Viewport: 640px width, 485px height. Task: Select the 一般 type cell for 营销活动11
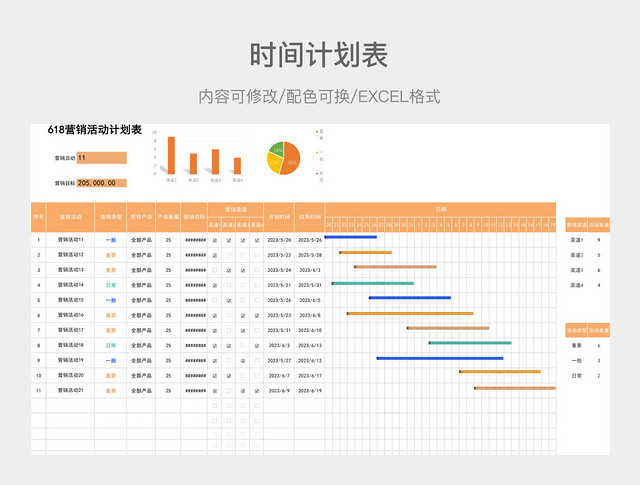tap(111, 240)
